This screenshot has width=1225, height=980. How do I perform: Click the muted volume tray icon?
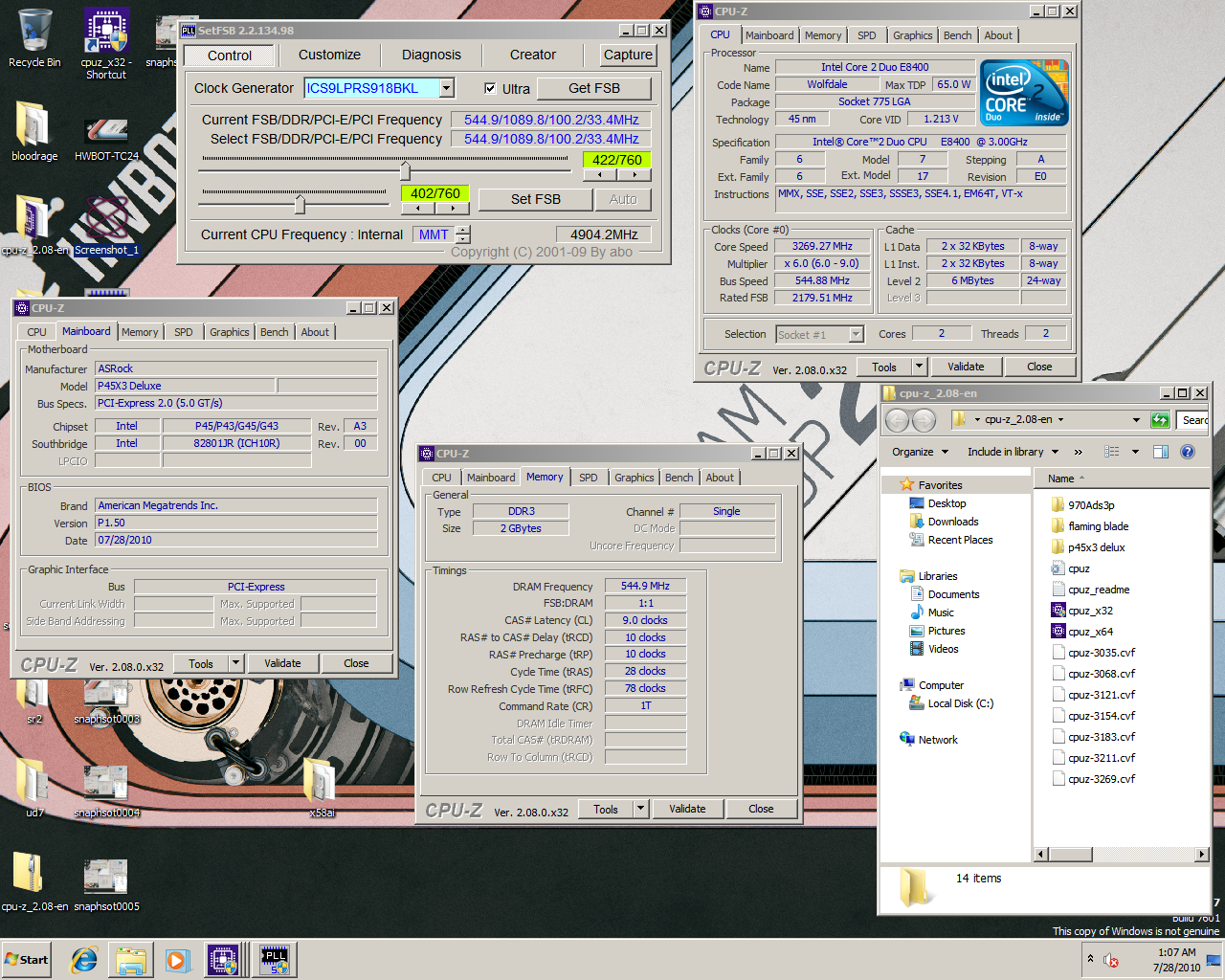[x=1111, y=960]
